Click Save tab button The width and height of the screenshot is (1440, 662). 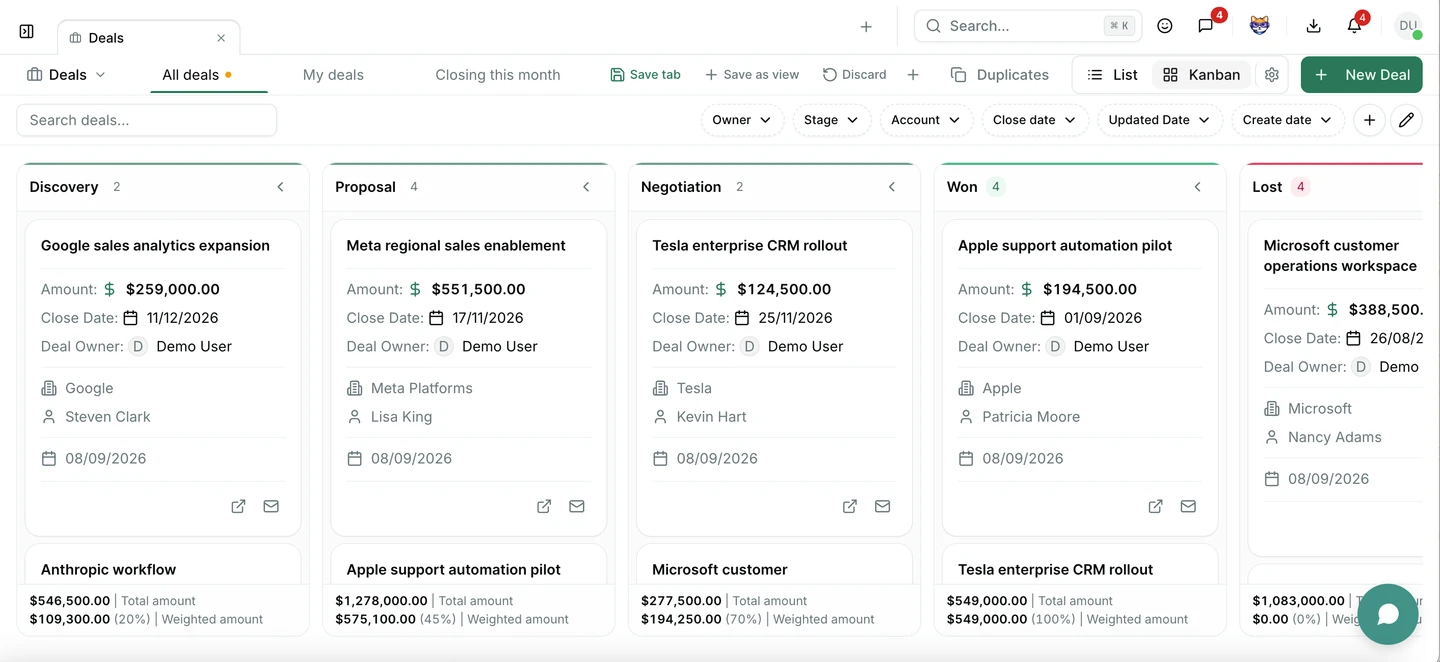coord(646,75)
